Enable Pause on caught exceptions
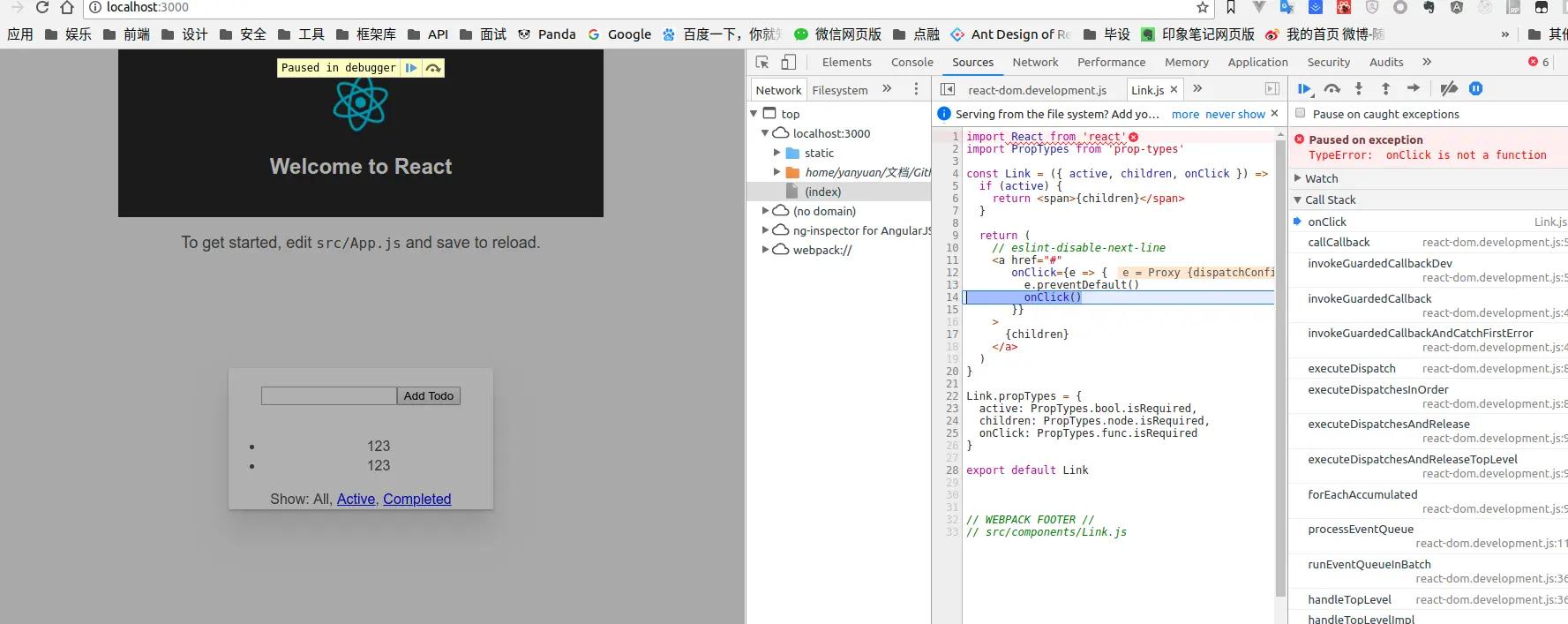 coord(1300,113)
